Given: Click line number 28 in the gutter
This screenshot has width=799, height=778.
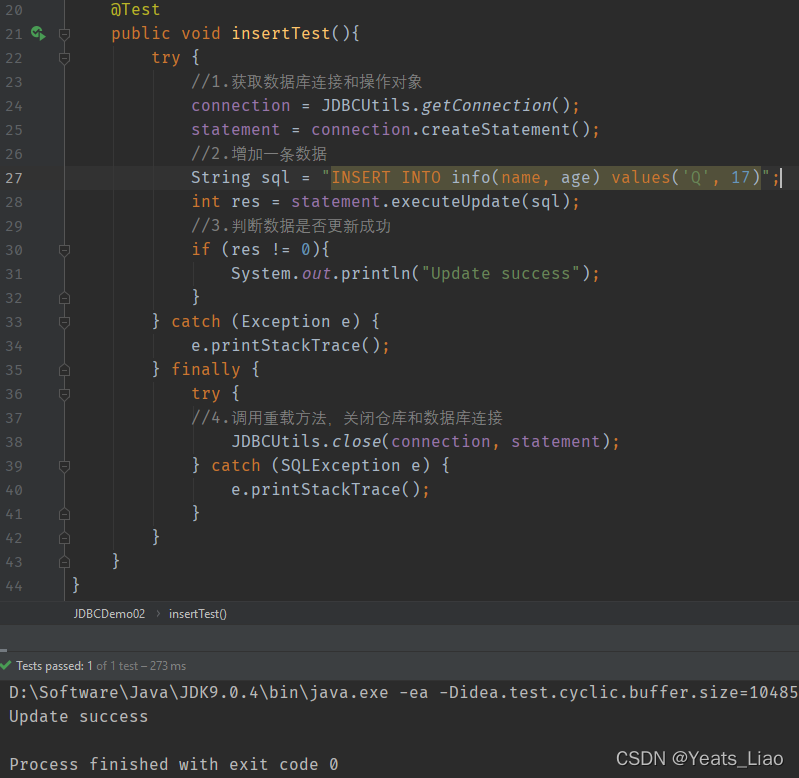Looking at the screenshot, I should click(x=14, y=202).
